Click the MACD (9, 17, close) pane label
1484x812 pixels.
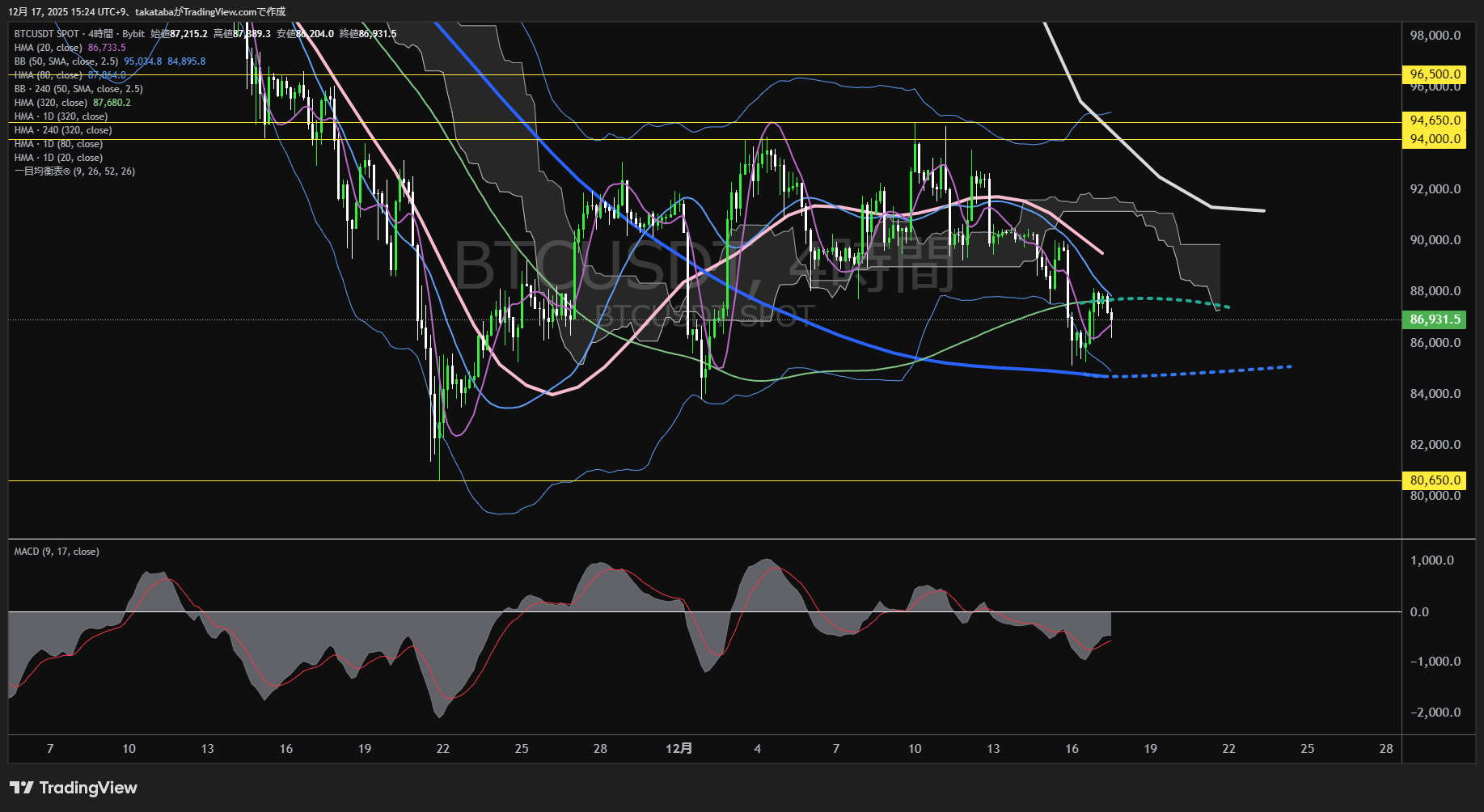tap(57, 552)
